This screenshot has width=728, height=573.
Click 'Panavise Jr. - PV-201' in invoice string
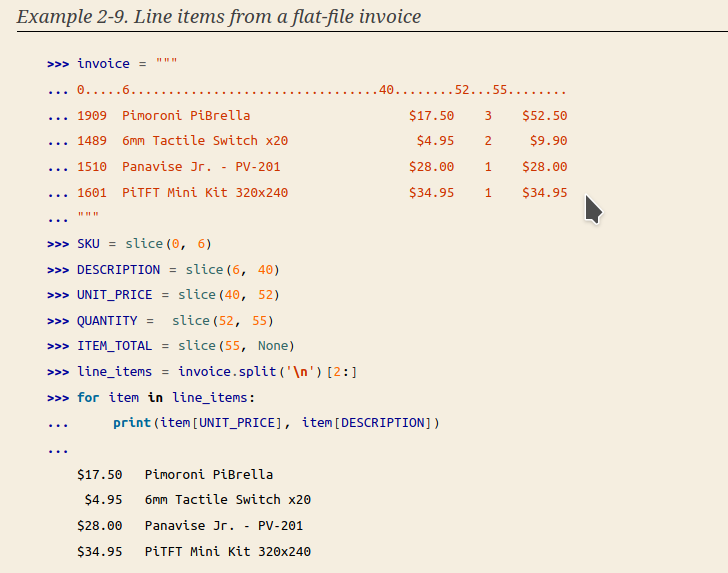pos(202,167)
